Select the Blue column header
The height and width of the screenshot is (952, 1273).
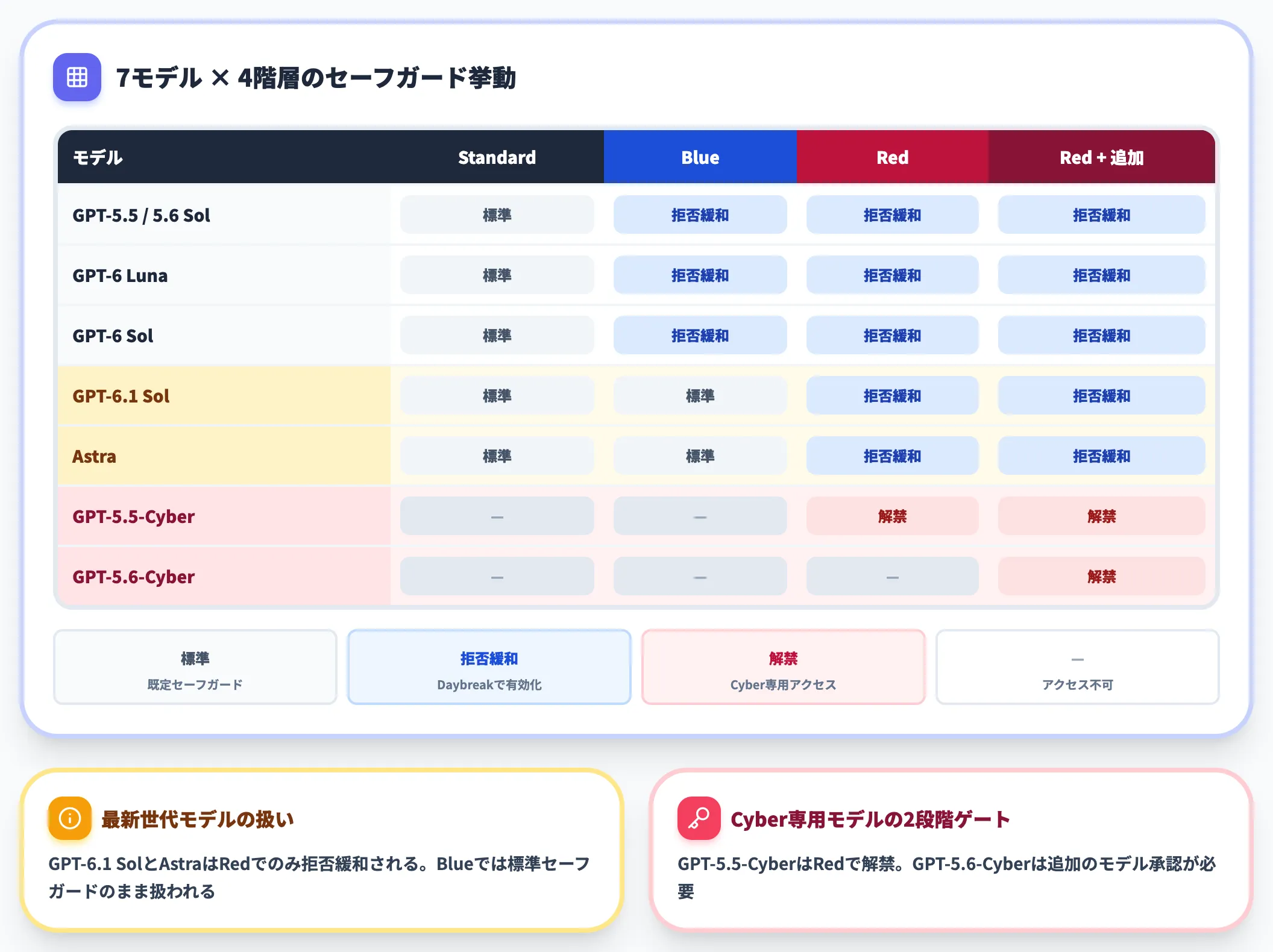point(700,157)
